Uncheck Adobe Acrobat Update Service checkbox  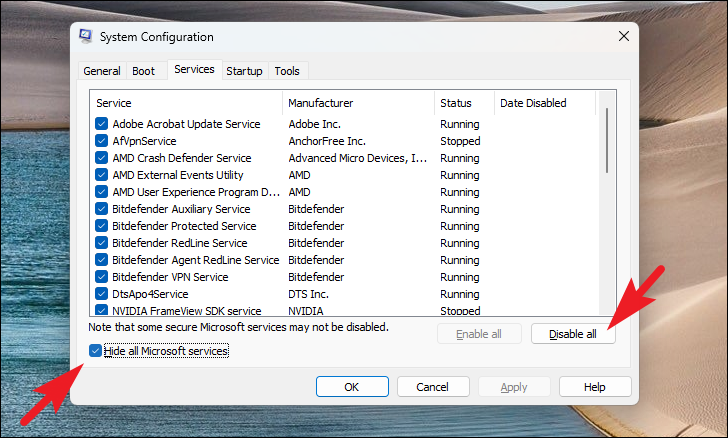[102, 124]
